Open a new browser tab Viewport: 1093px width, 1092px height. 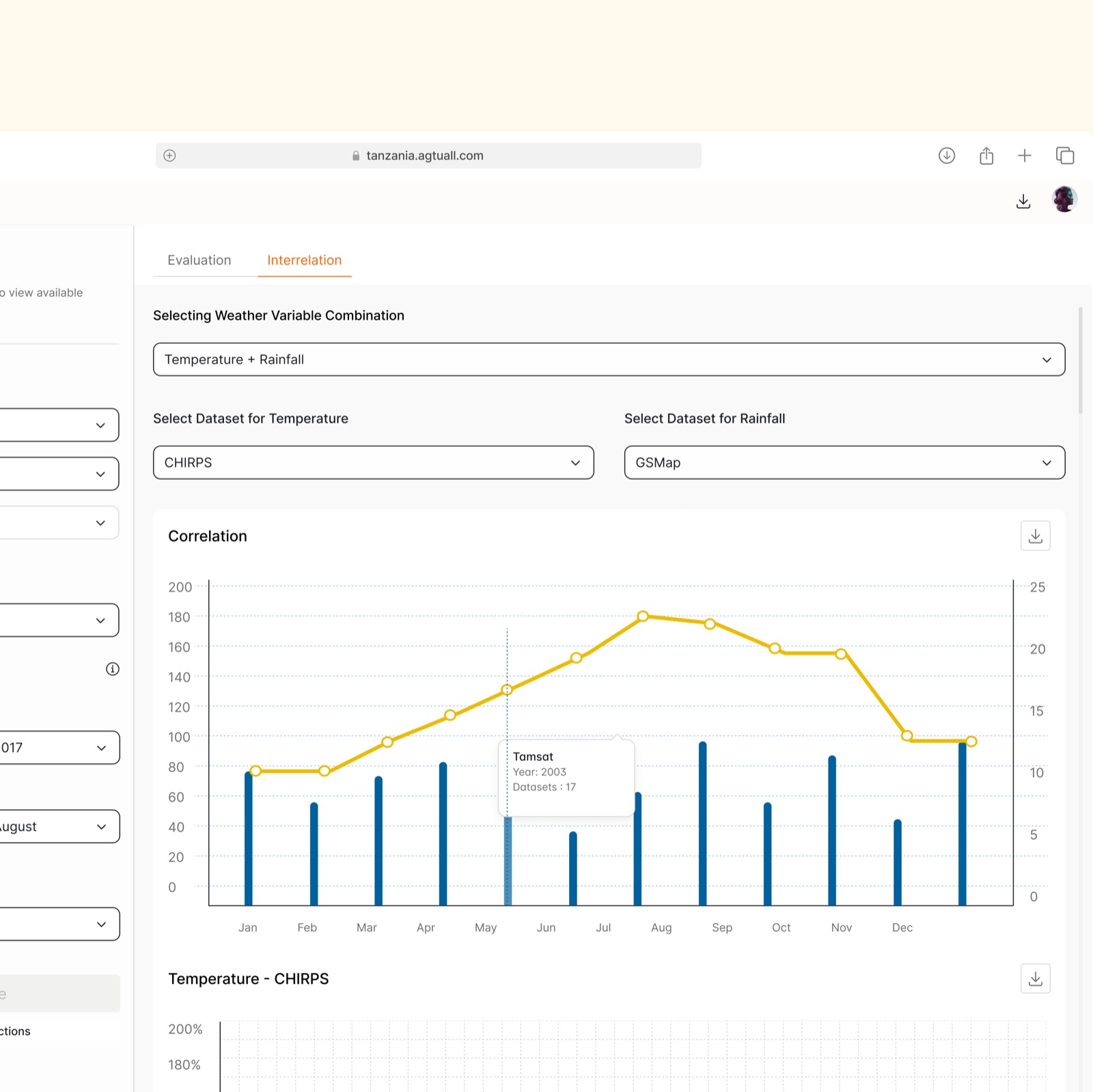point(1025,156)
